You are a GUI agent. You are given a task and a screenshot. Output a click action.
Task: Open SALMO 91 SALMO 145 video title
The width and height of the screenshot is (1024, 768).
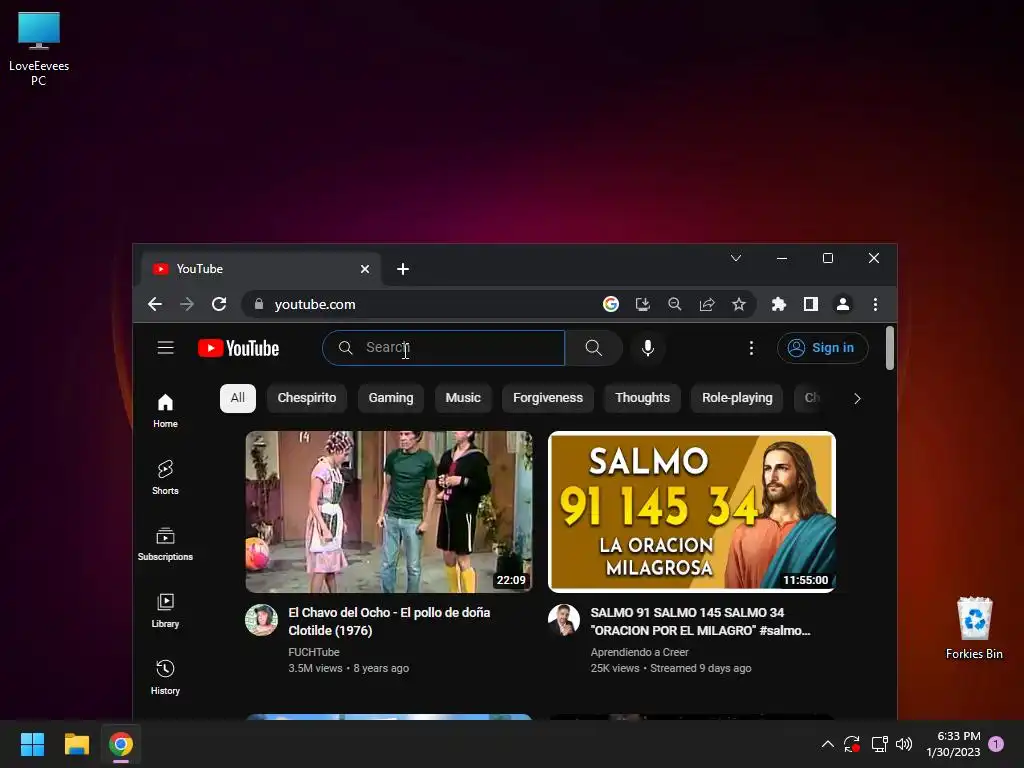pos(700,622)
